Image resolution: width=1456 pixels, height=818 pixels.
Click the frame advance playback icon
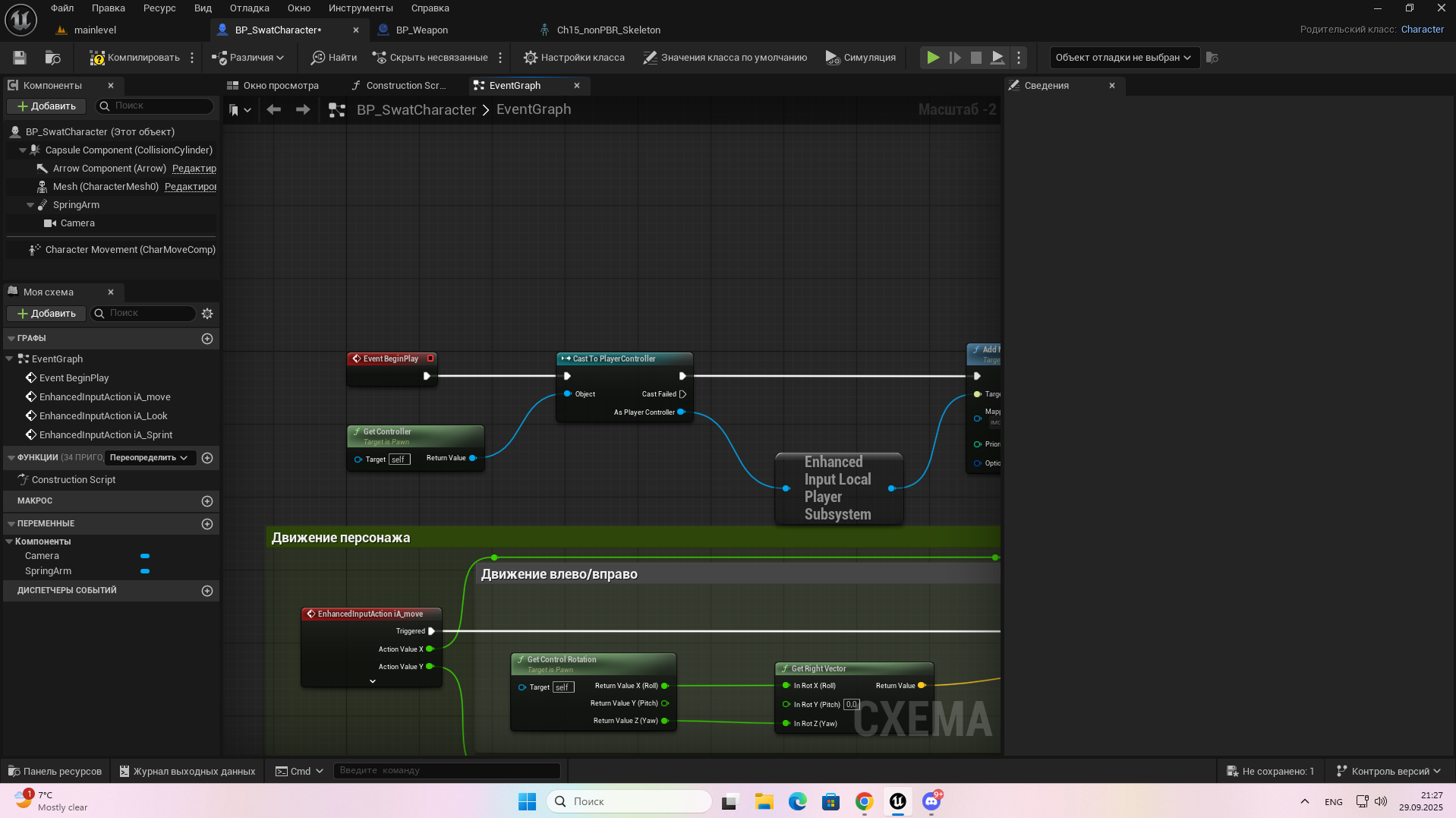955,58
